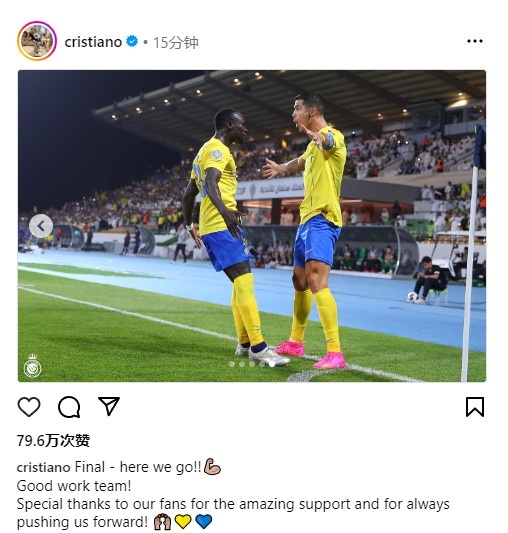The height and width of the screenshot is (533, 508).
Task: Select the third carousel indicator dot
Action: click(x=252, y=364)
